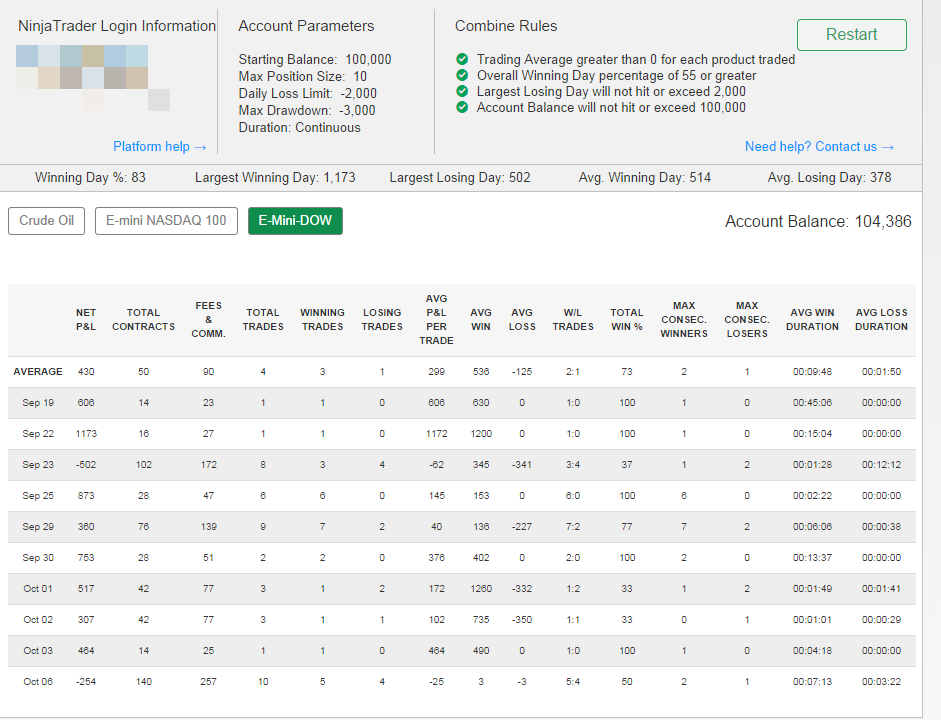Select the Oct 06 row date

[x=38, y=682]
